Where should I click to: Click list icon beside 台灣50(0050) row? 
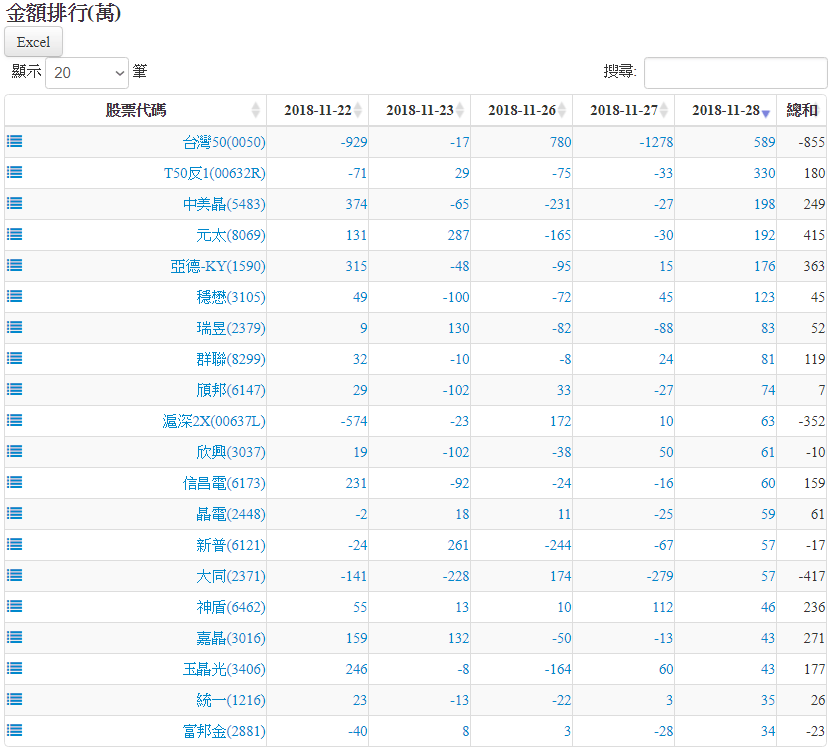pos(15,142)
